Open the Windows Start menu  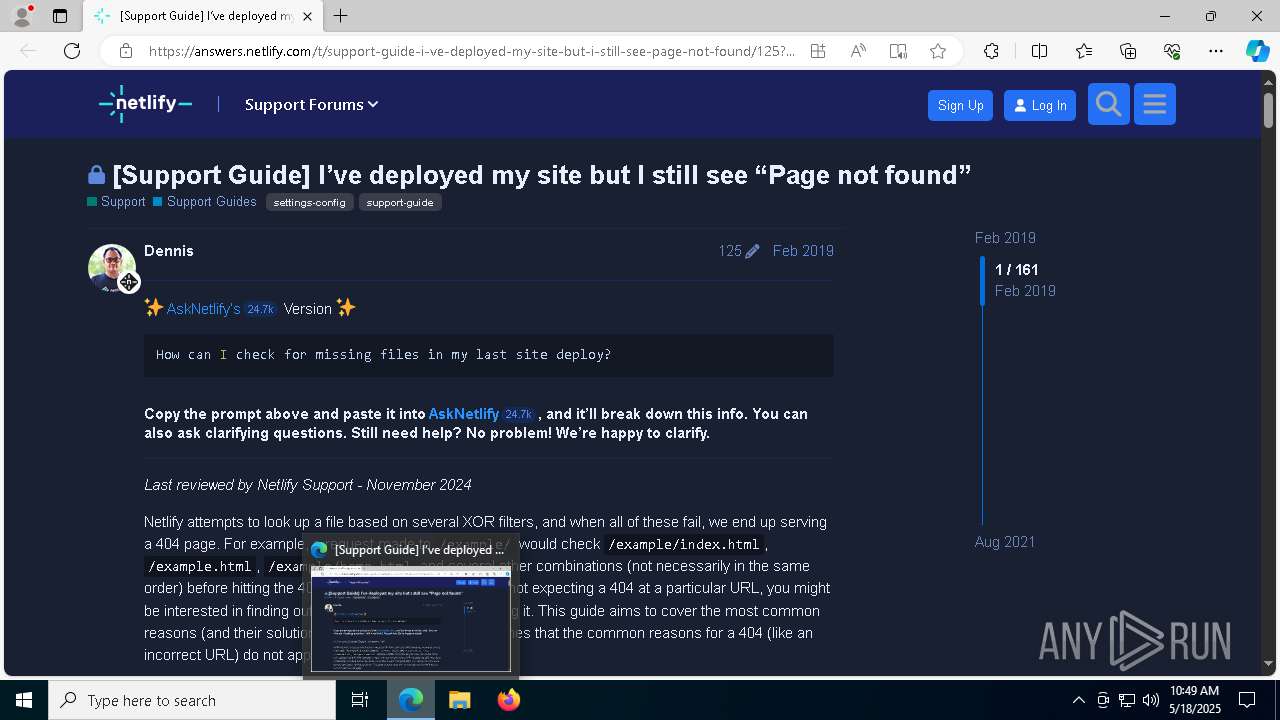(24, 700)
